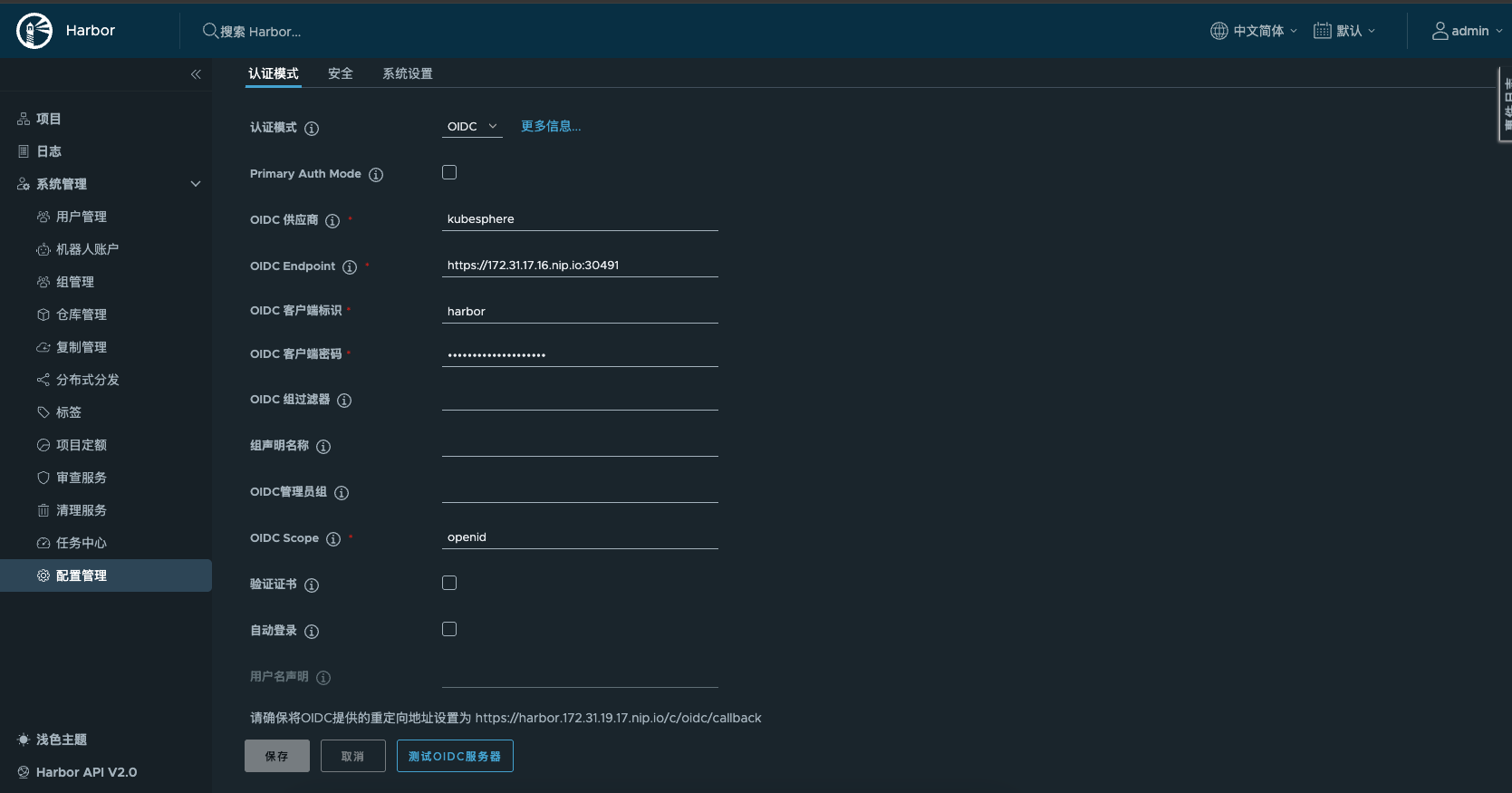Click the OIDC管理员组 input field
1512x793 pixels.
(x=580, y=490)
